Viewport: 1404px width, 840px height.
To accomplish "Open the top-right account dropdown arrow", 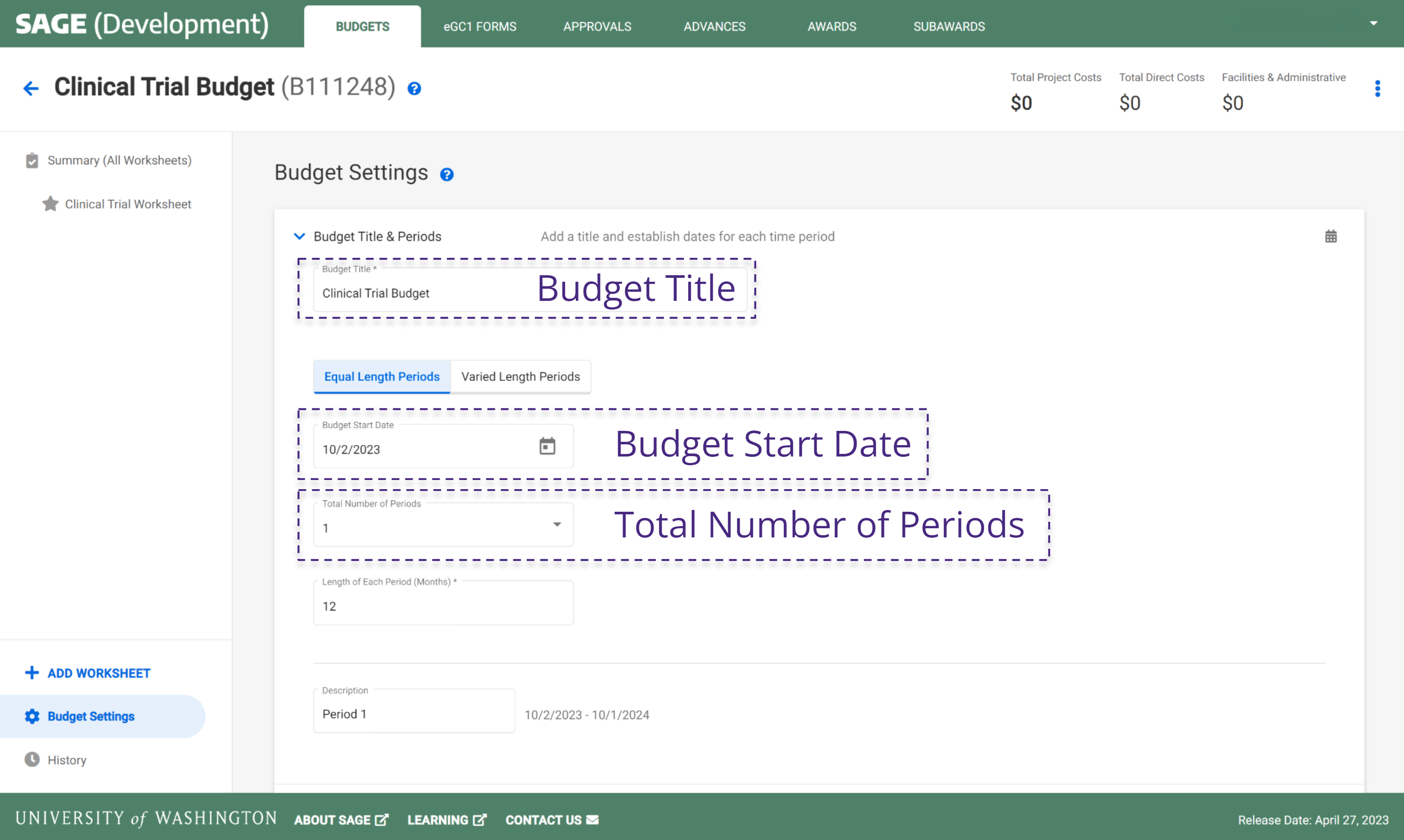I will point(1373,24).
